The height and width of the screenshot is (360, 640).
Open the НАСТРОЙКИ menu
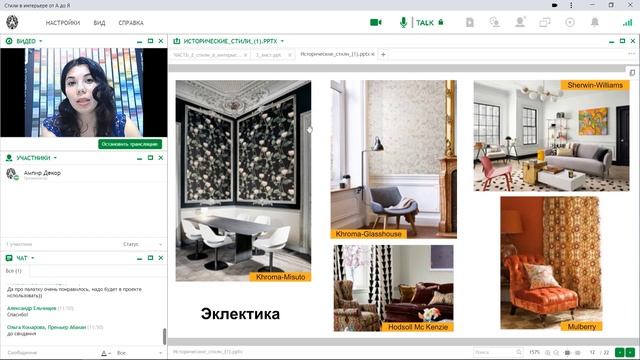tap(63, 23)
